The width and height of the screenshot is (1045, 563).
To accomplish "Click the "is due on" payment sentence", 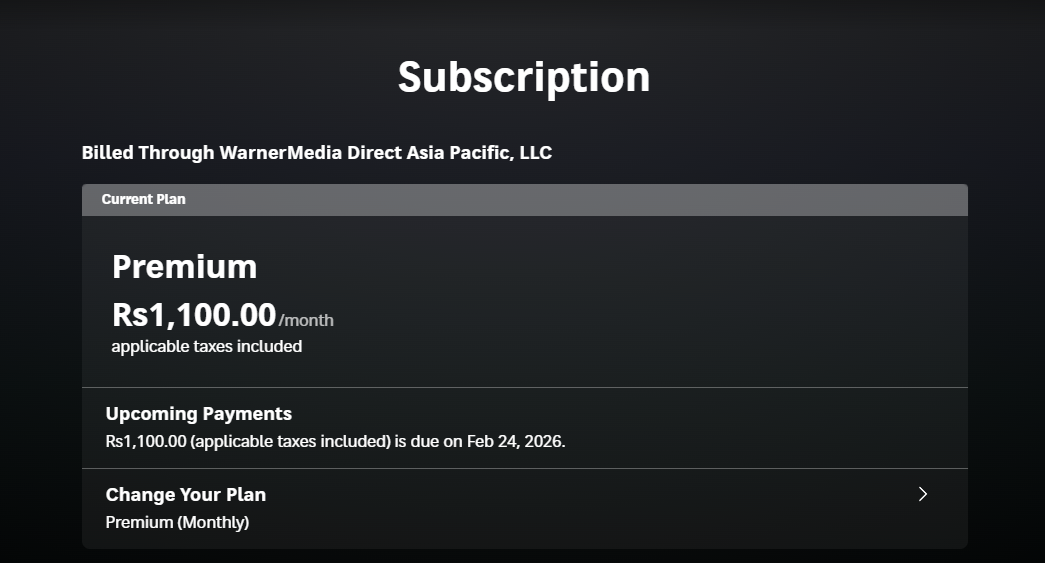I will [429, 441].
